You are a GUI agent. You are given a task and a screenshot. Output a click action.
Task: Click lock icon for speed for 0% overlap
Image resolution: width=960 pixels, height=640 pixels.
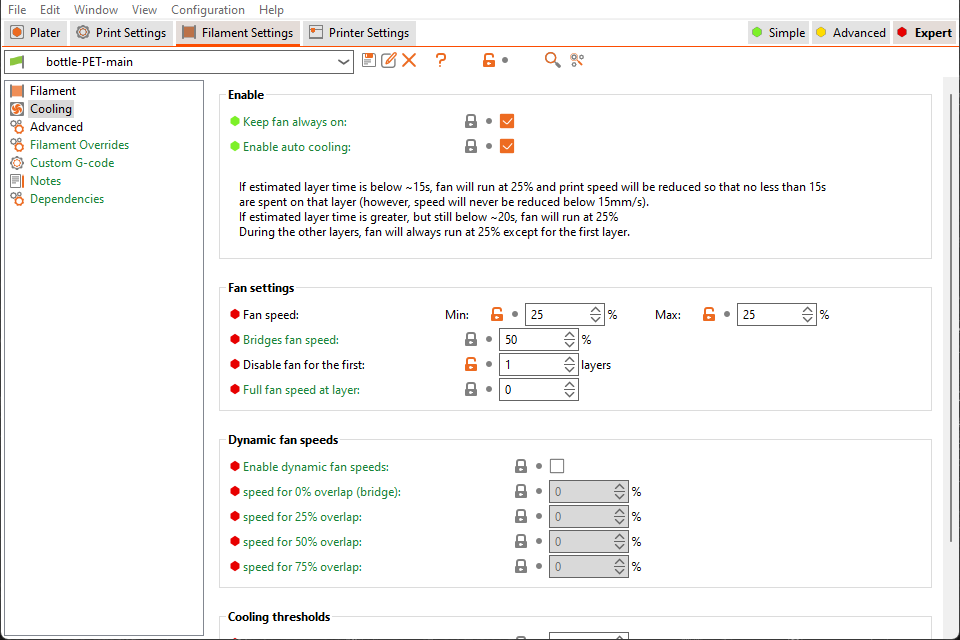click(521, 491)
